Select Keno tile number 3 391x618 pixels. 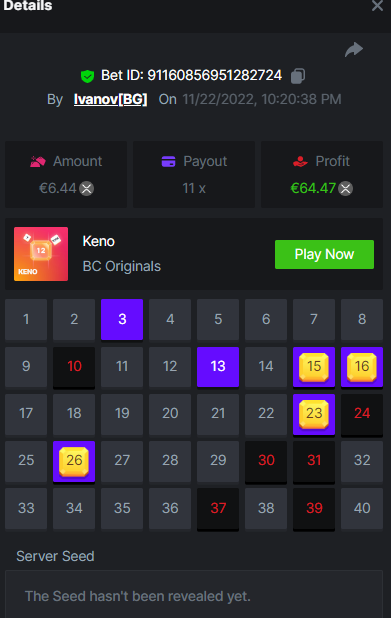click(x=122, y=320)
